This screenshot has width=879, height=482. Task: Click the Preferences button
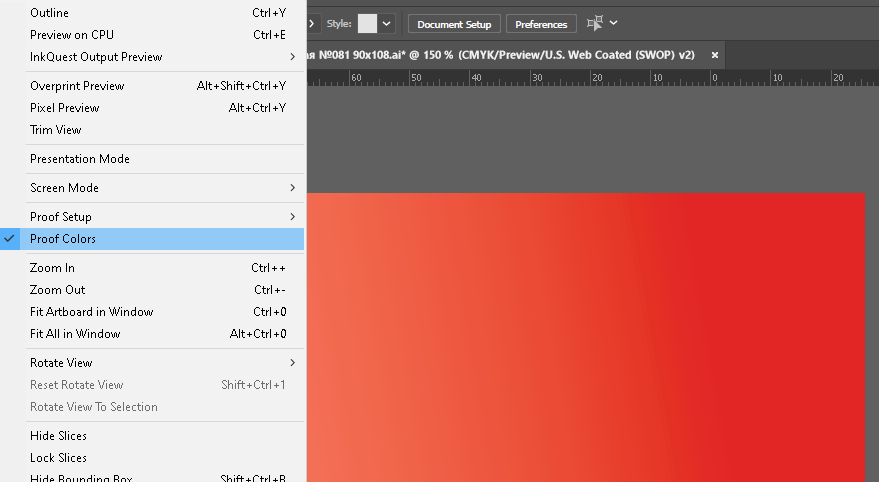541,24
